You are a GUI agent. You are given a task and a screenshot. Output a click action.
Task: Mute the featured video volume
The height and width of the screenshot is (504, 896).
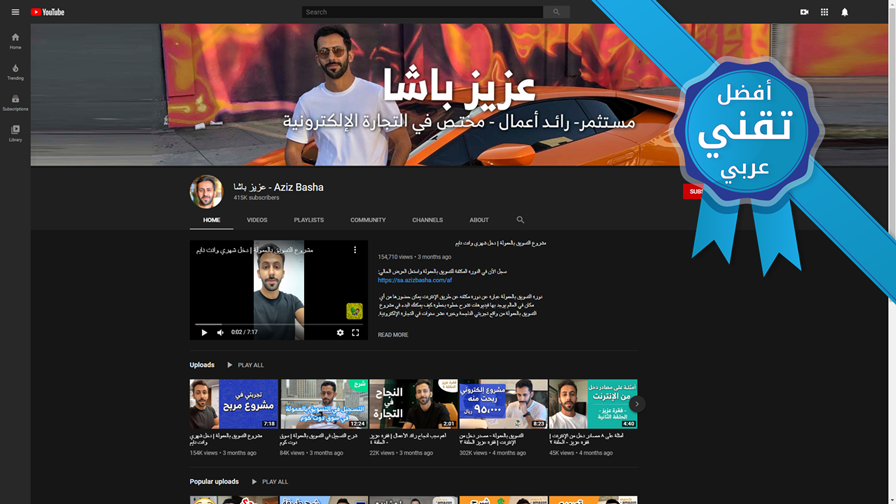click(221, 333)
